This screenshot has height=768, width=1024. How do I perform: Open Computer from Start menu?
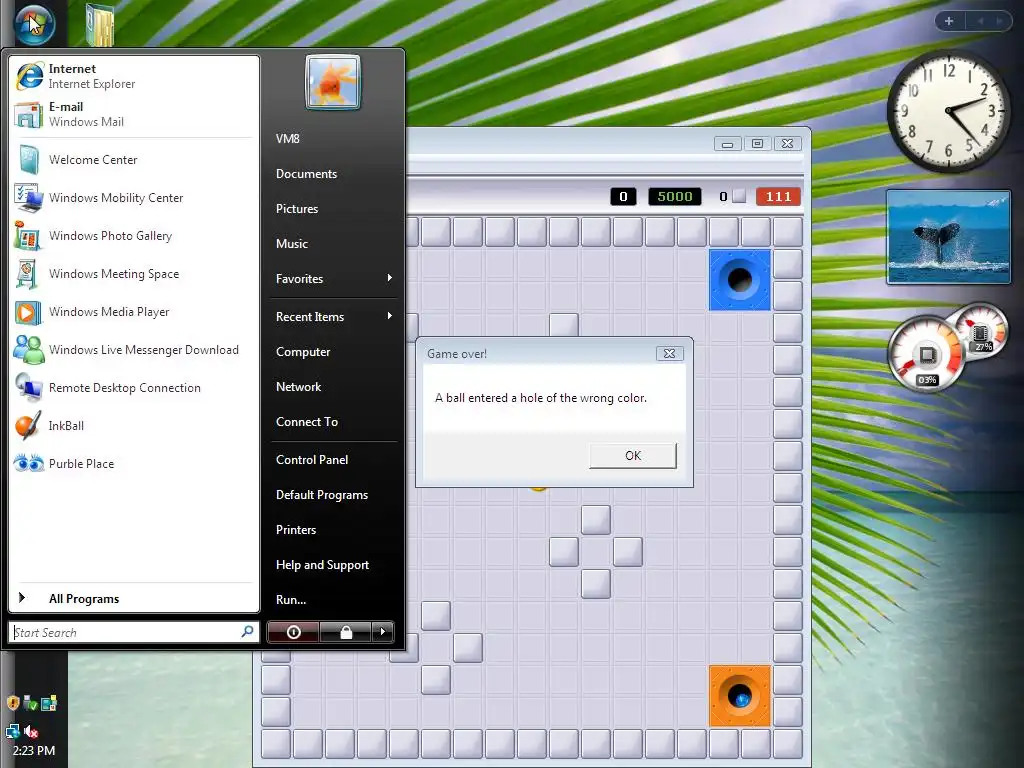pyautogui.click(x=303, y=352)
